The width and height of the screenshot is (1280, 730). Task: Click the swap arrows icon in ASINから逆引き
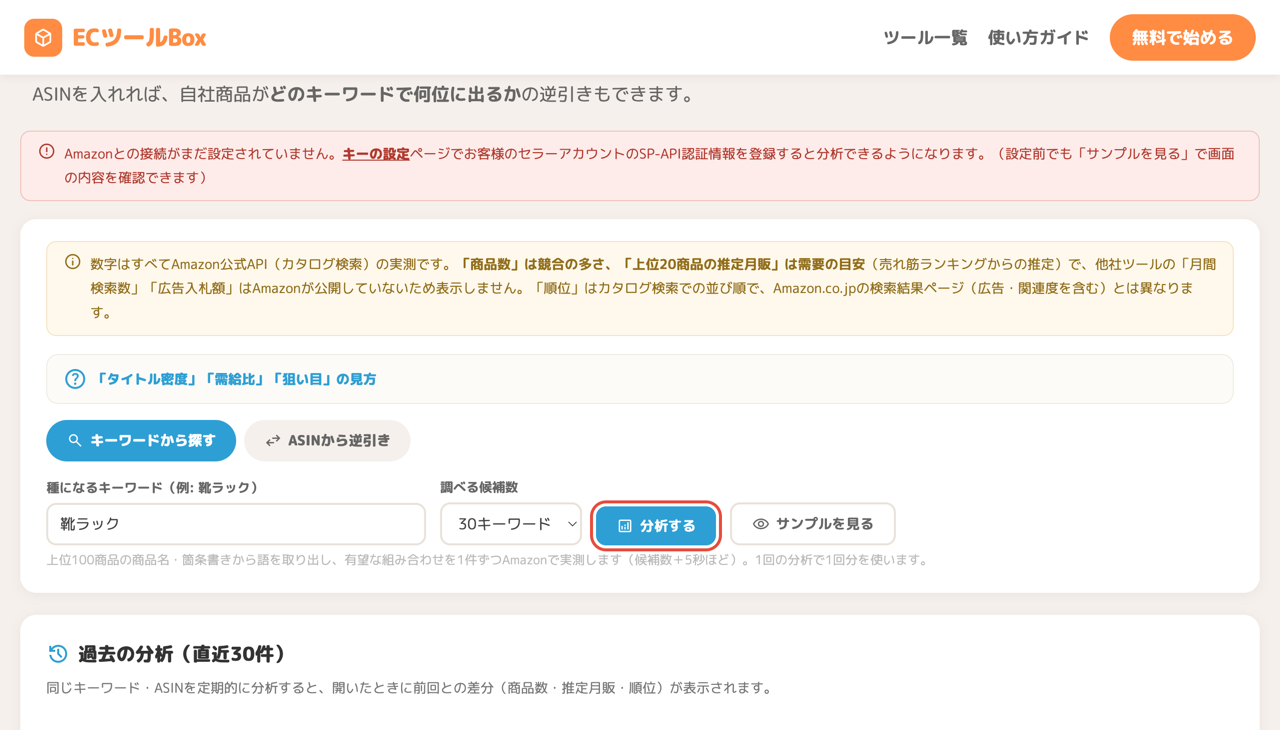[x=272, y=441]
